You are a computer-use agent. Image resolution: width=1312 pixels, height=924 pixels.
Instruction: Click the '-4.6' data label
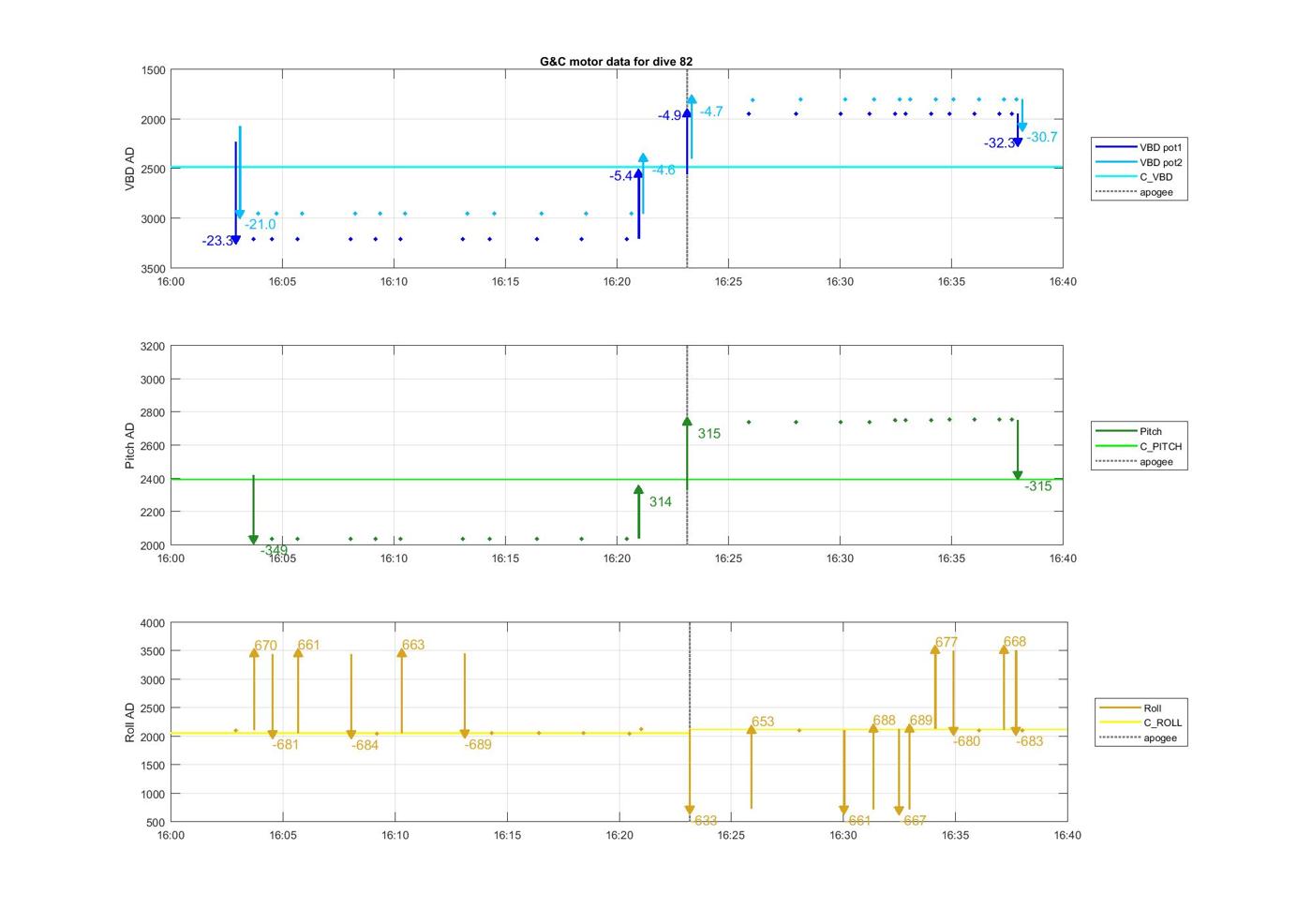[x=663, y=171]
